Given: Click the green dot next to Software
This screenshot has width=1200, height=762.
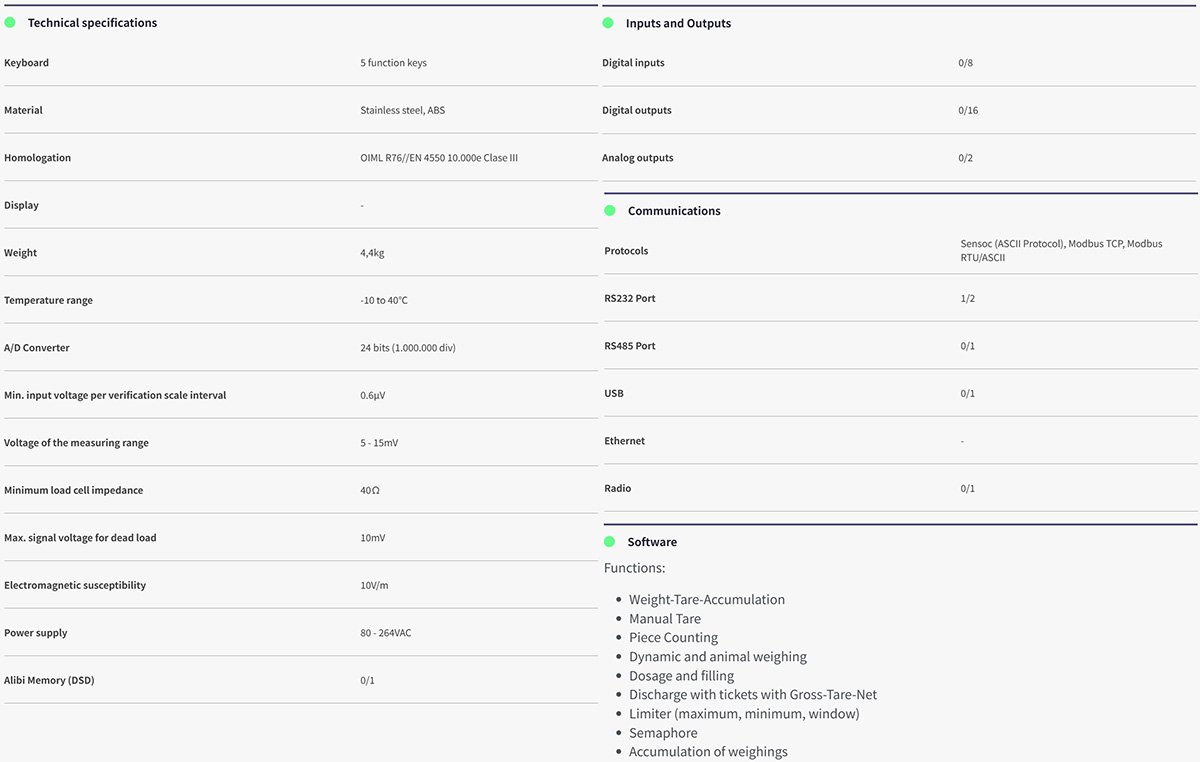Looking at the screenshot, I should 610,541.
